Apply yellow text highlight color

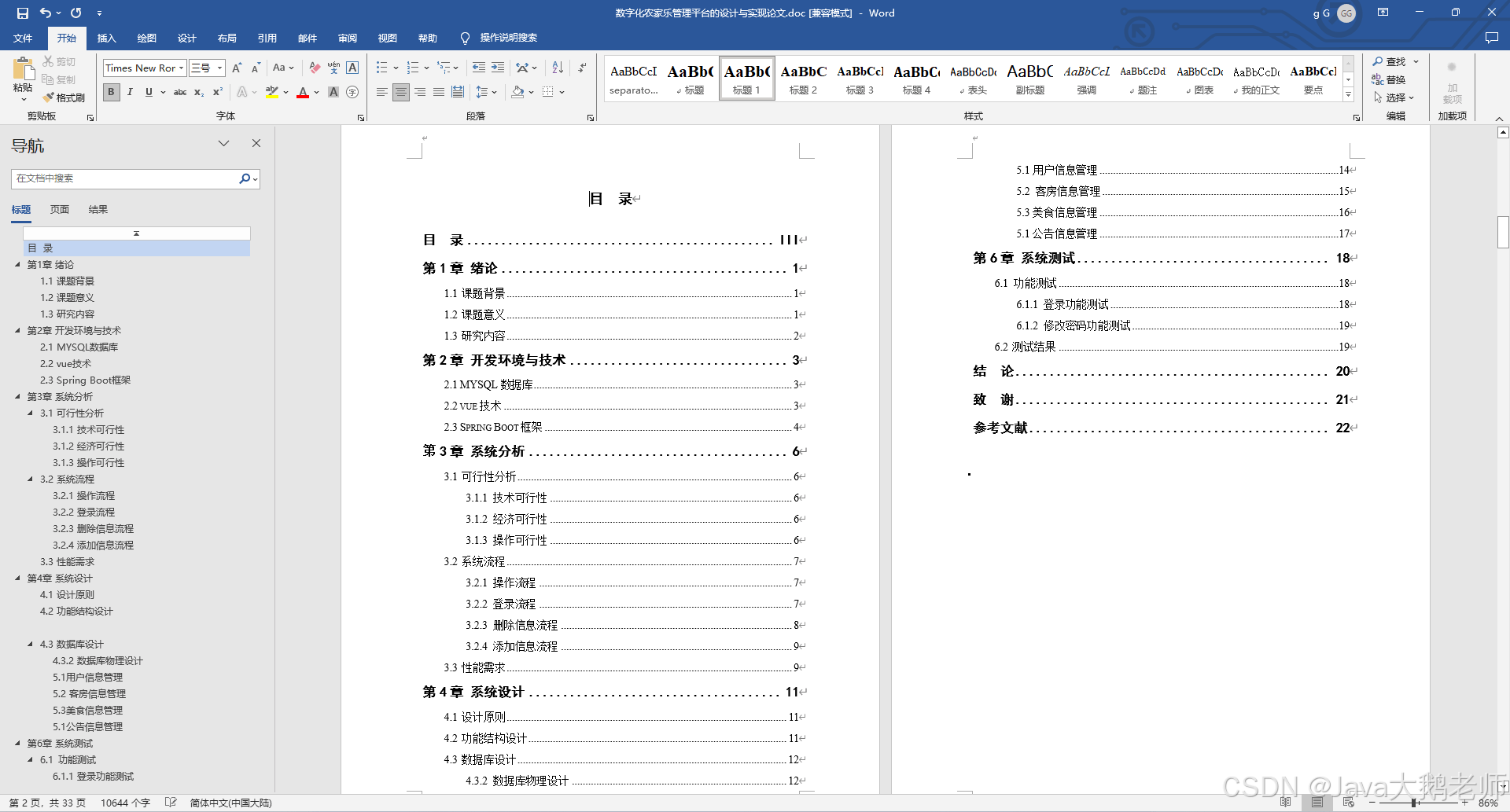pyautogui.click(x=272, y=92)
